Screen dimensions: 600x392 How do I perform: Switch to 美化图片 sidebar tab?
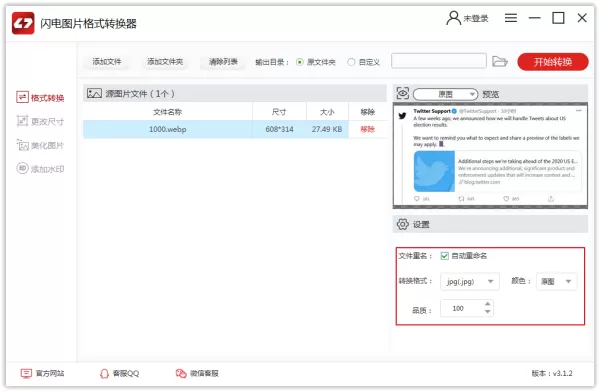40,145
